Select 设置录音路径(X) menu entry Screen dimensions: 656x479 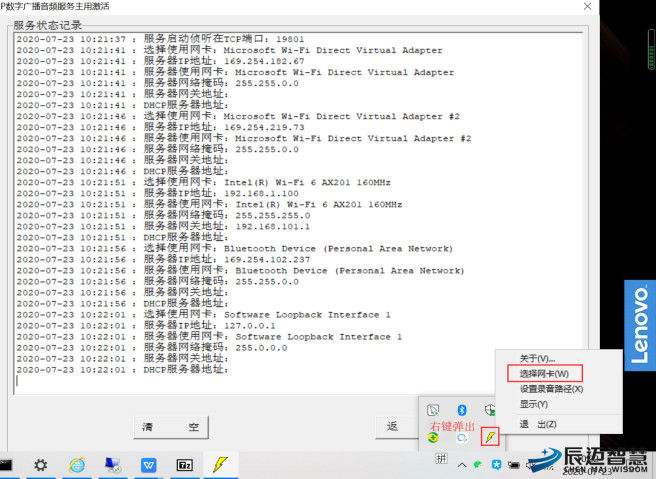click(551, 388)
